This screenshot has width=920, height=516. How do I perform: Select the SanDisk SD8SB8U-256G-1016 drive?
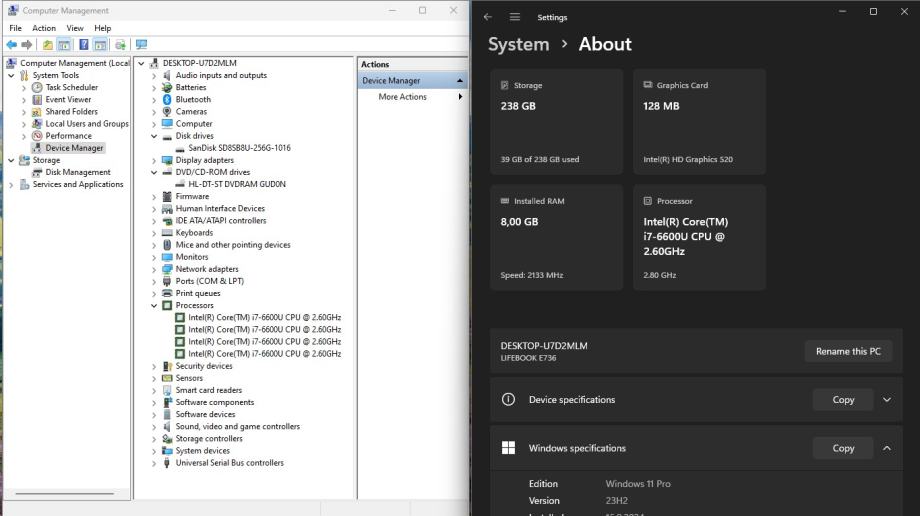tap(239, 148)
